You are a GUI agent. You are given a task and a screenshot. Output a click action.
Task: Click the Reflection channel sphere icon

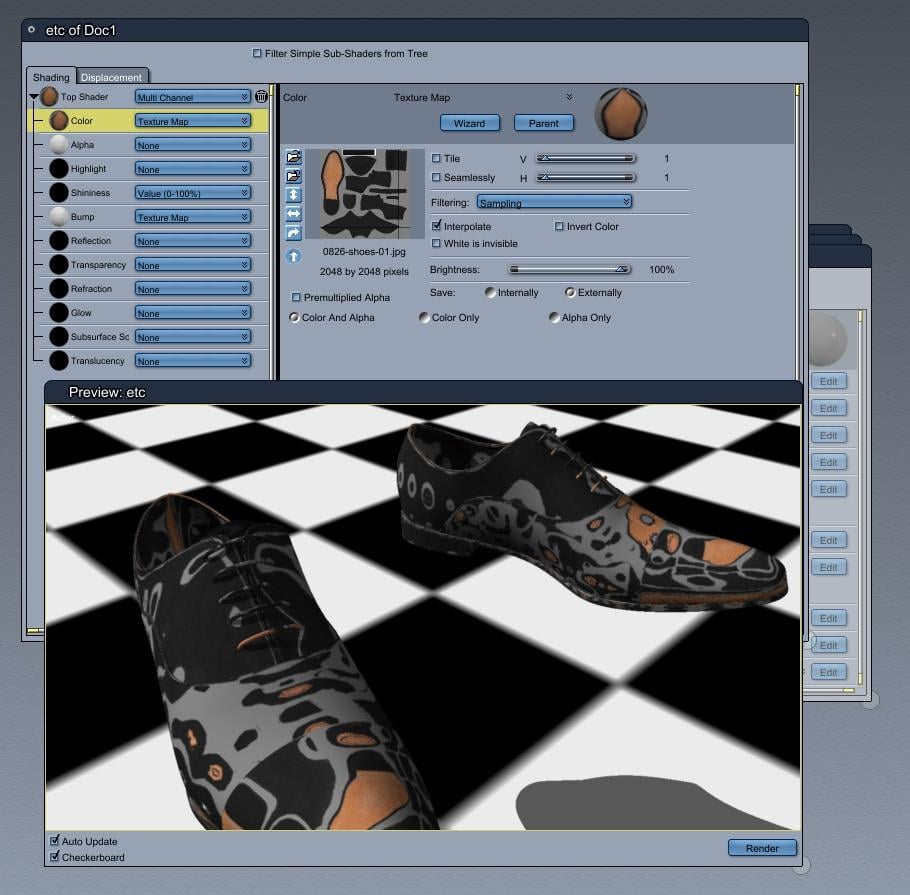(x=59, y=240)
